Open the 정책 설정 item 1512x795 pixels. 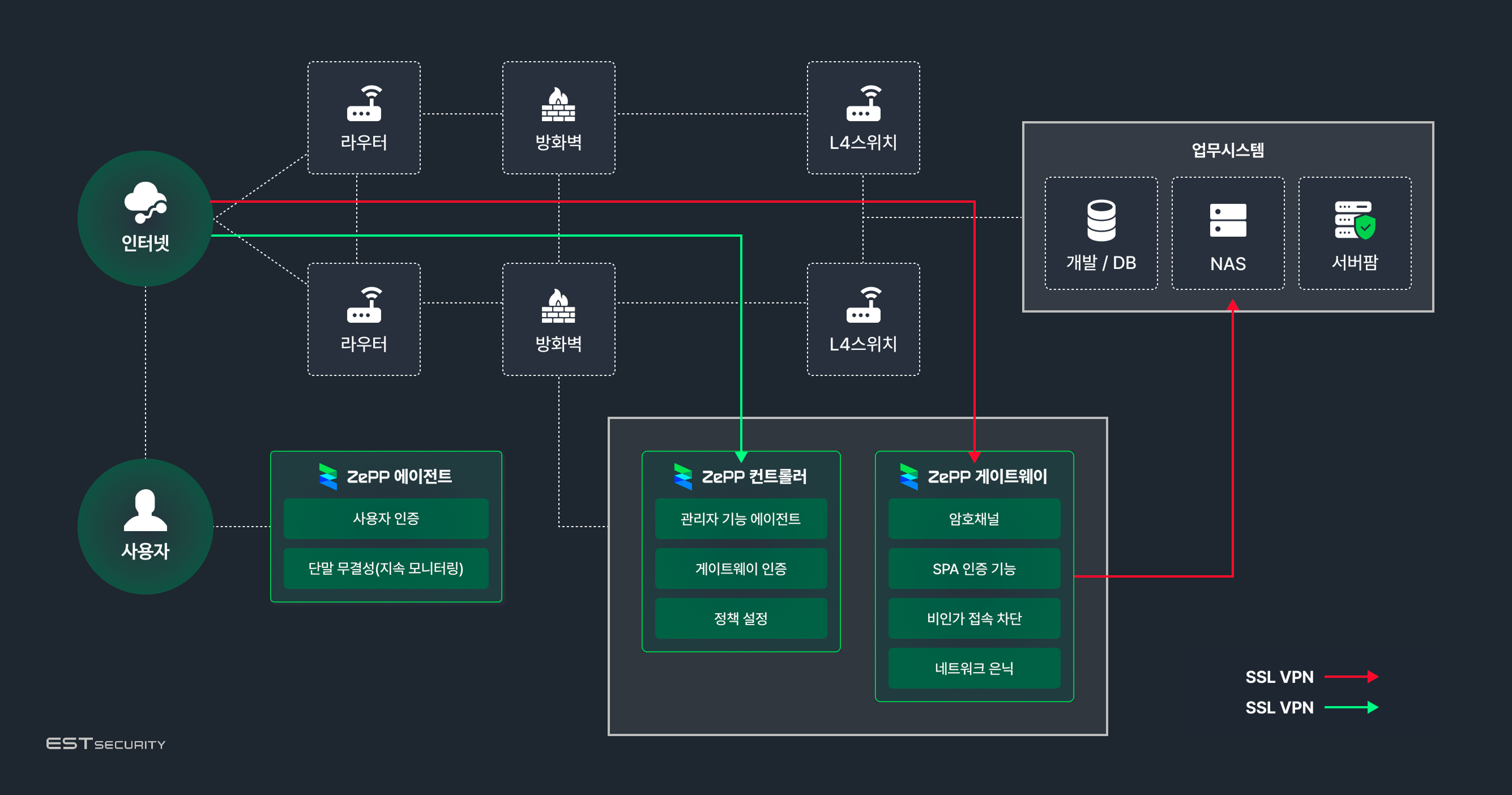741,618
